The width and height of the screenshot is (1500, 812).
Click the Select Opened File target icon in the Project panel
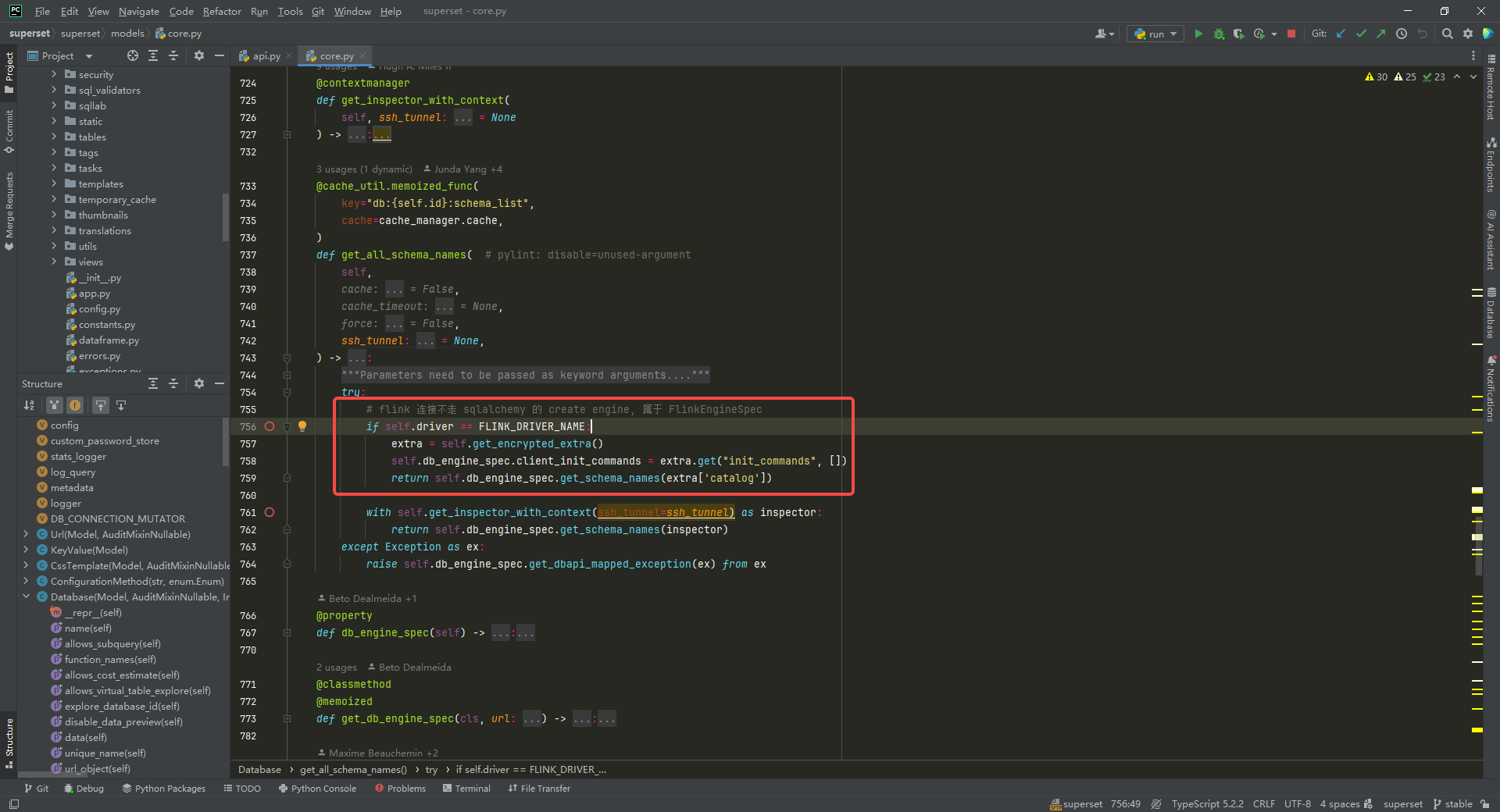133,55
